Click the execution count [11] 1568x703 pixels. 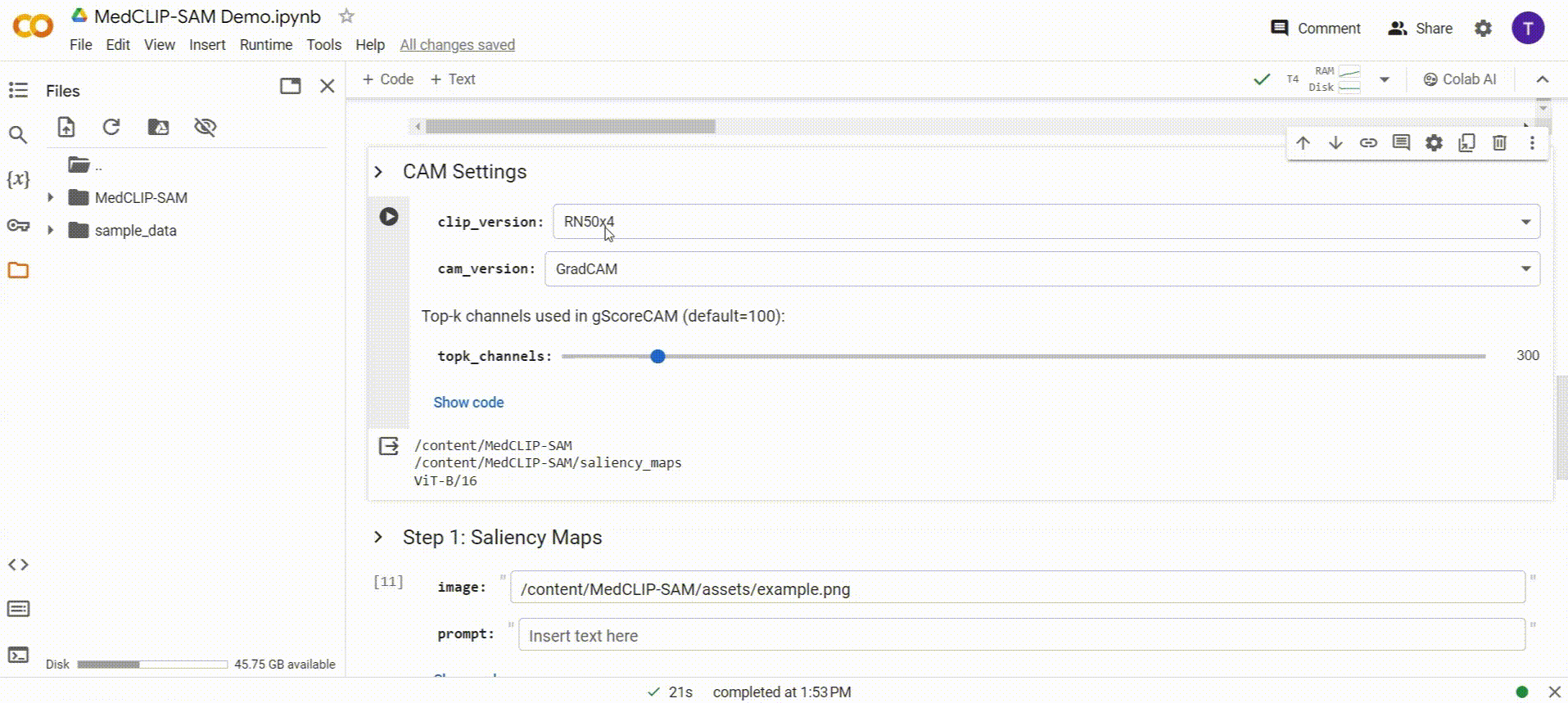388,581
